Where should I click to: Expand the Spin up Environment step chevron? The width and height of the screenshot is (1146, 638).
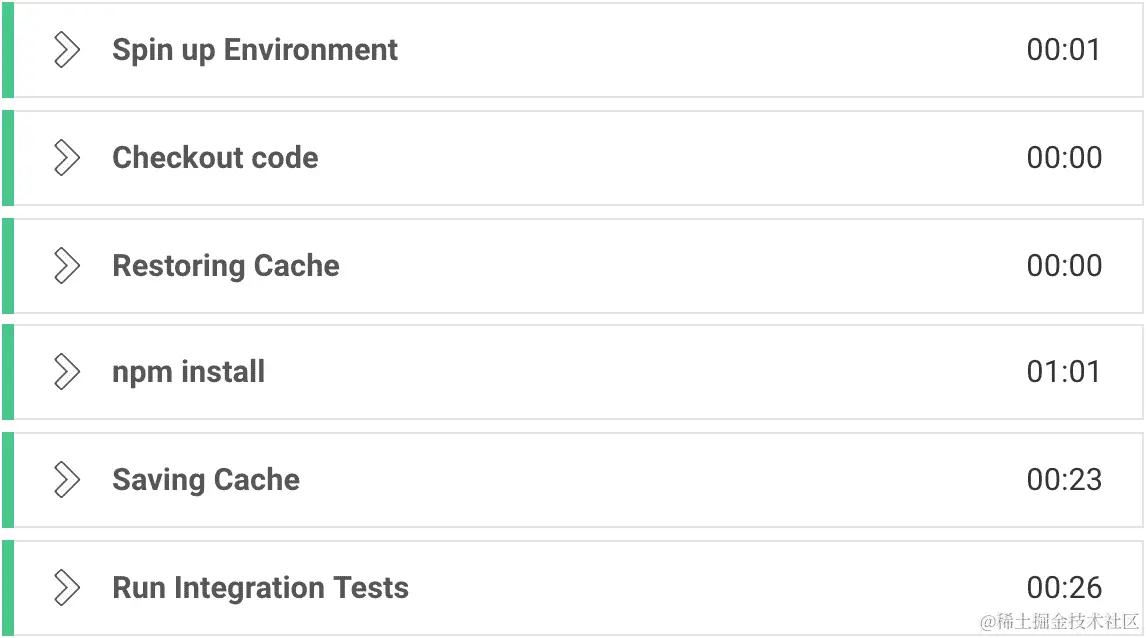[66, 50]
